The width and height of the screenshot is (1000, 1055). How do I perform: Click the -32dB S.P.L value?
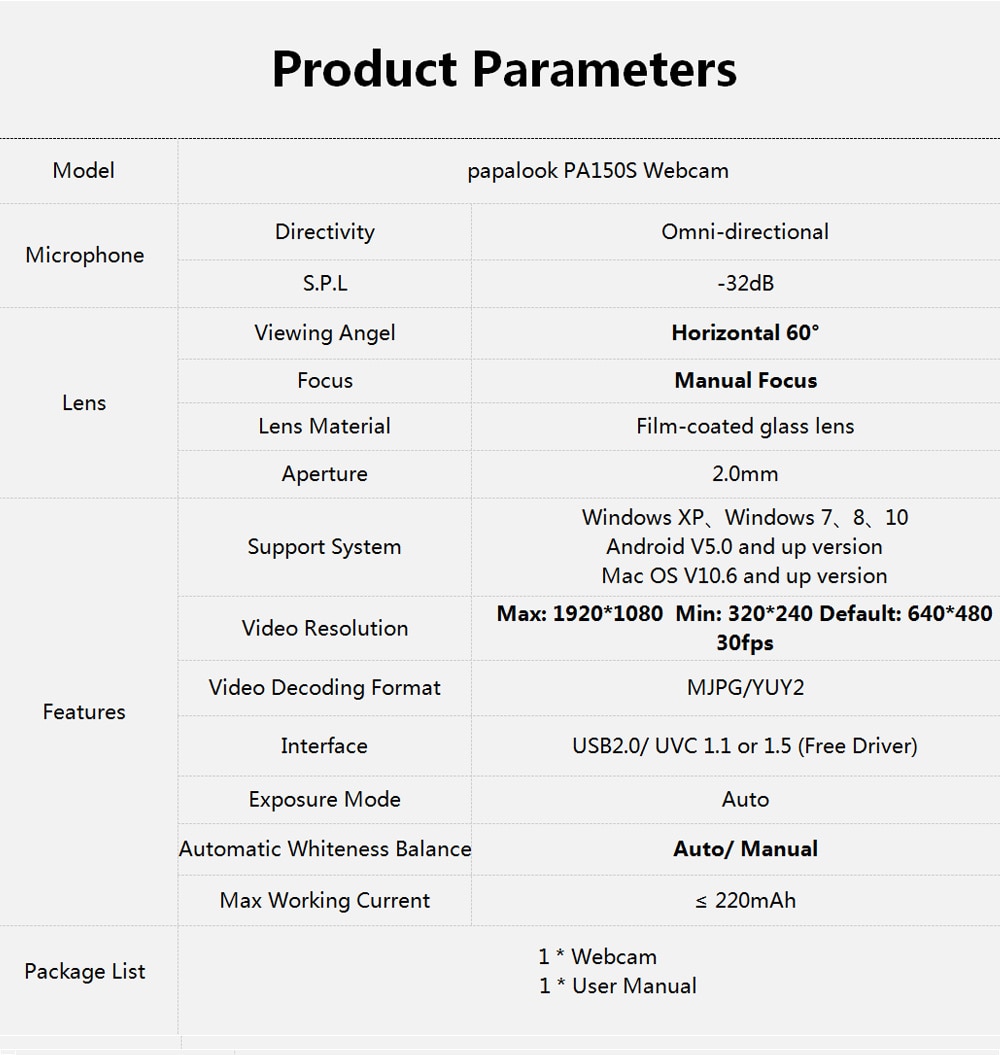(x=745, y=283)
